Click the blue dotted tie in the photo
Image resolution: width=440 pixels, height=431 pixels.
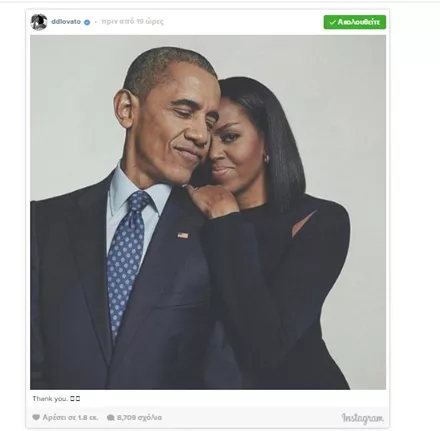pyautogui.click(x=128, y=260)
